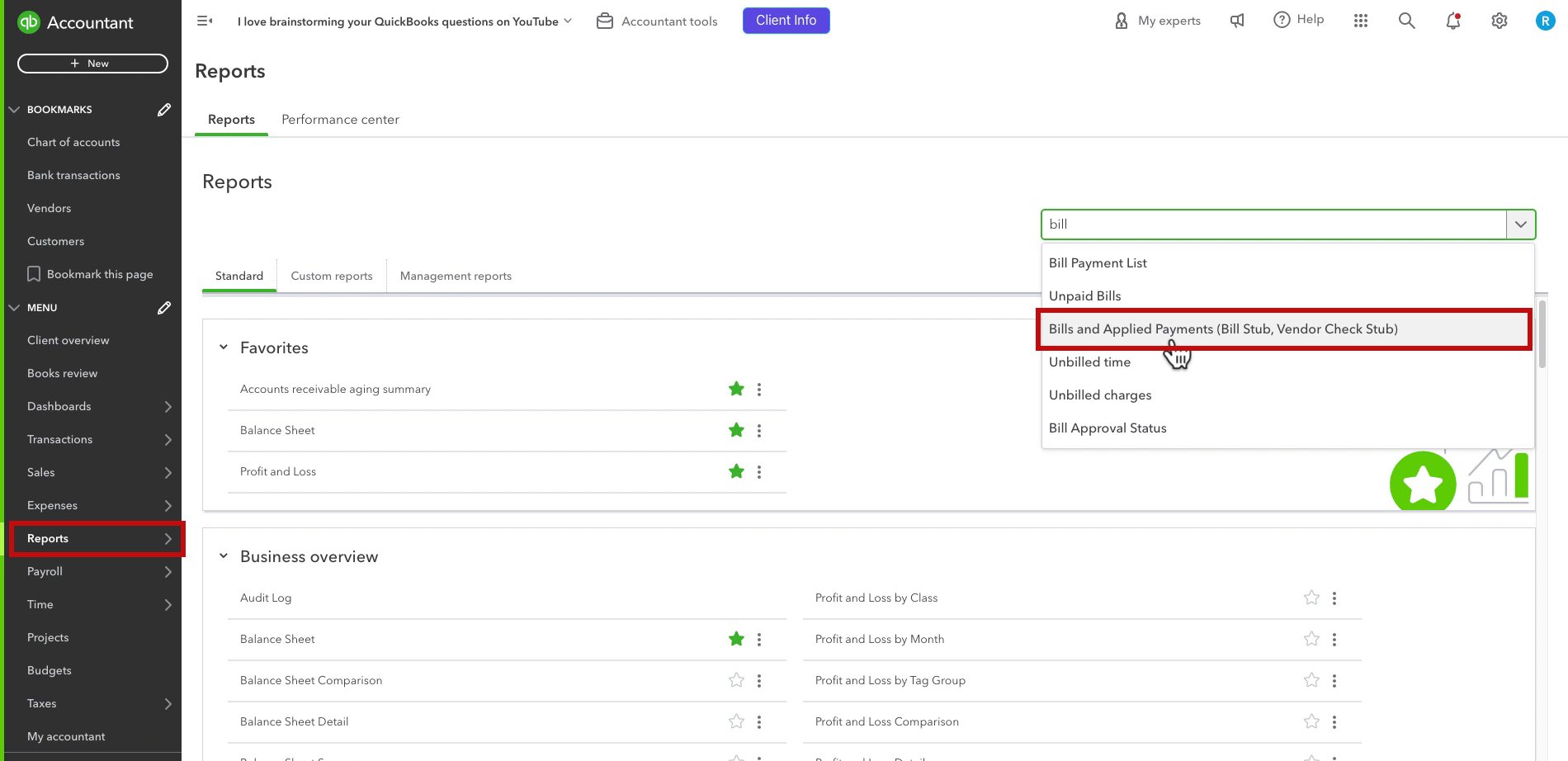The width and height of the screenshot is (1568, 761).
Task: Favorite Profit and Loss by Class star
Action: pos(1311,598)
